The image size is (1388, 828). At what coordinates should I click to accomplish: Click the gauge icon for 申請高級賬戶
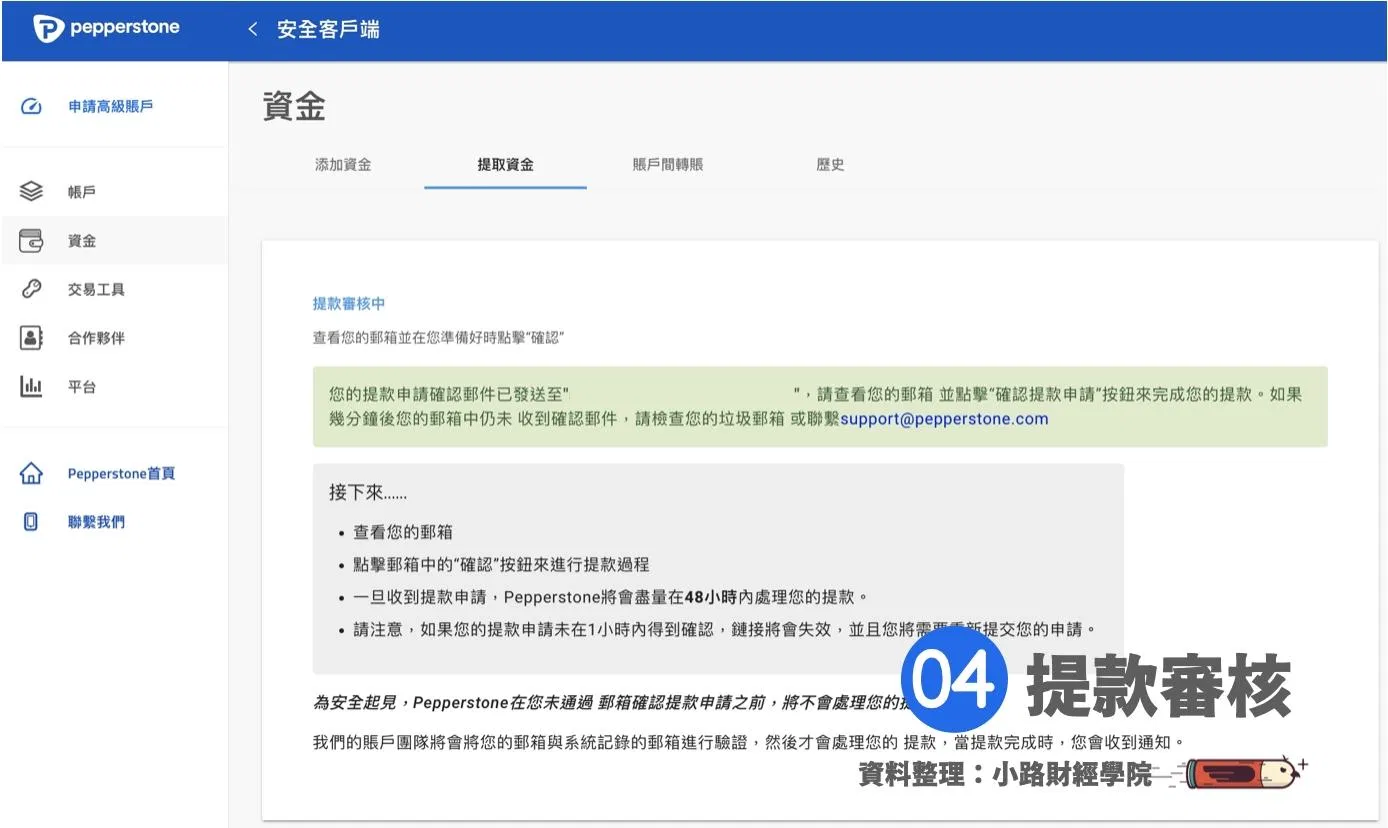point(31,107)
